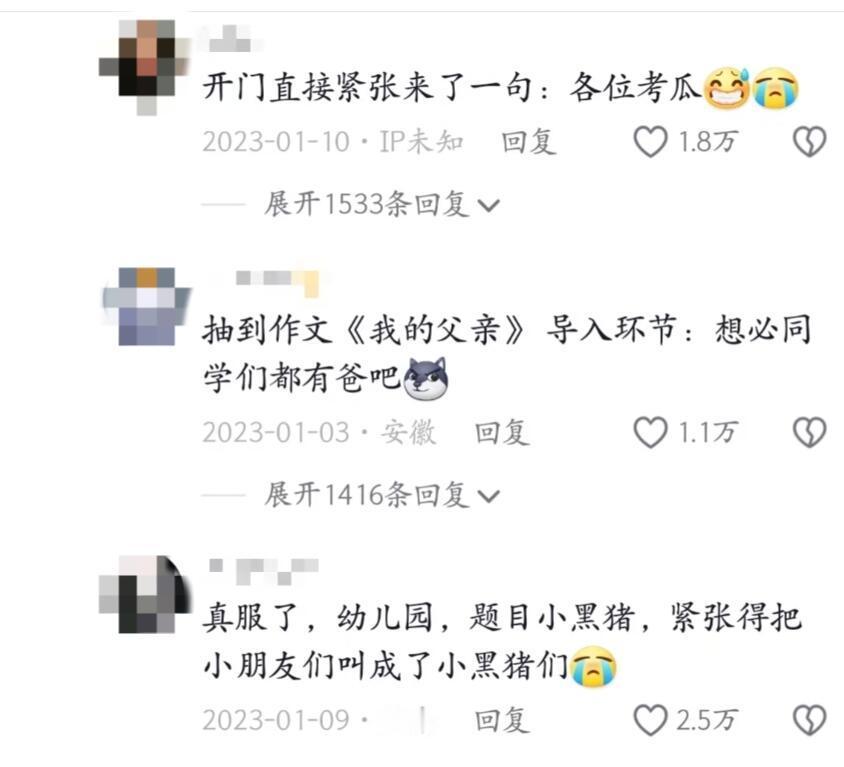Click chevron next to 展开1416条回复
This screenshot has width=844, height=767.
(x=489, y=496)
